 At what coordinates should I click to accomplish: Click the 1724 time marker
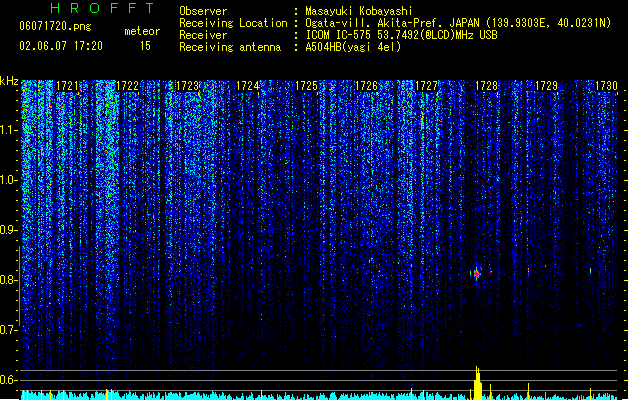[x=248, y=86]
